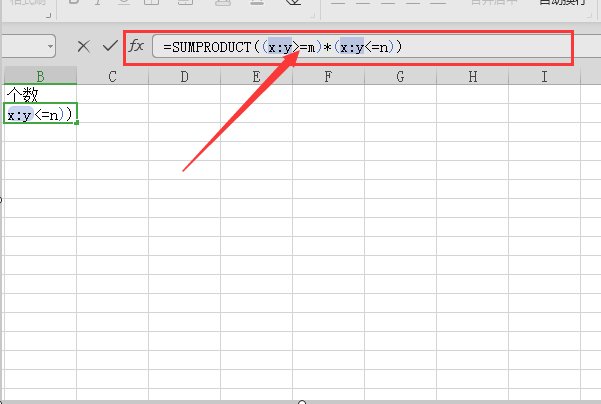Screen dimensions: 601x404
Task: Click second x:y reference in formula bar
Action: point(352,47)
